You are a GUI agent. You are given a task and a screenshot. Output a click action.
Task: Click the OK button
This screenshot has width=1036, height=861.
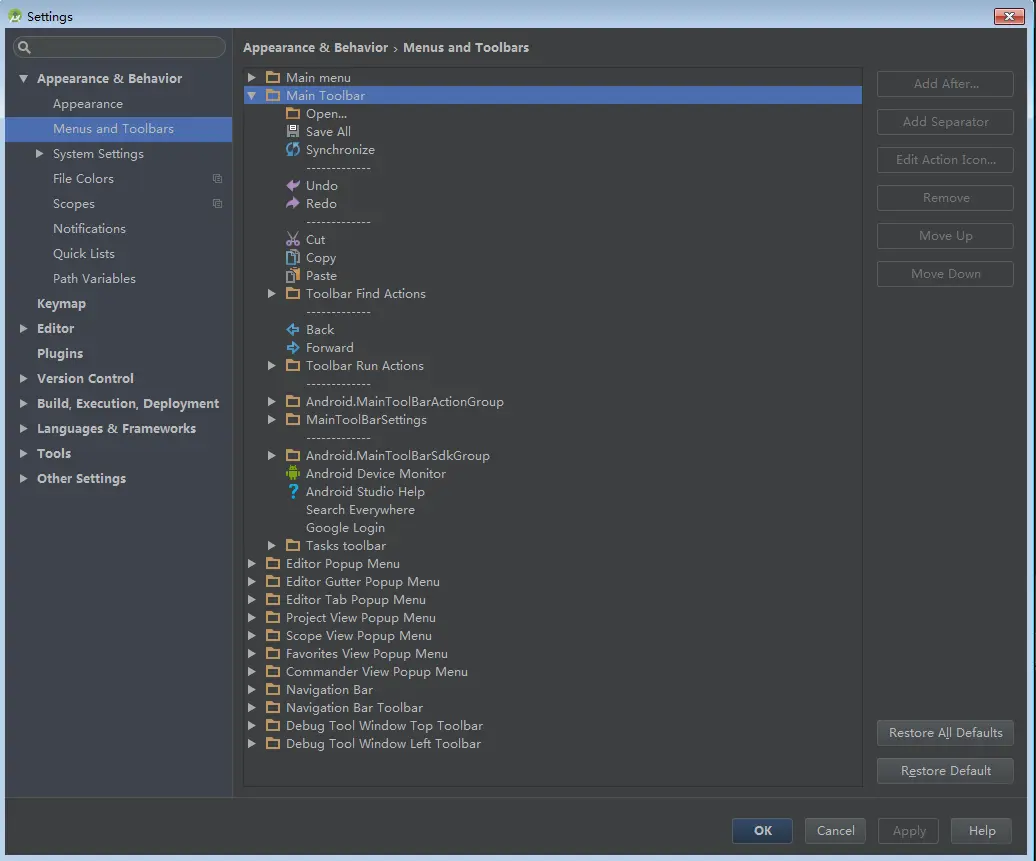(762, 831)
